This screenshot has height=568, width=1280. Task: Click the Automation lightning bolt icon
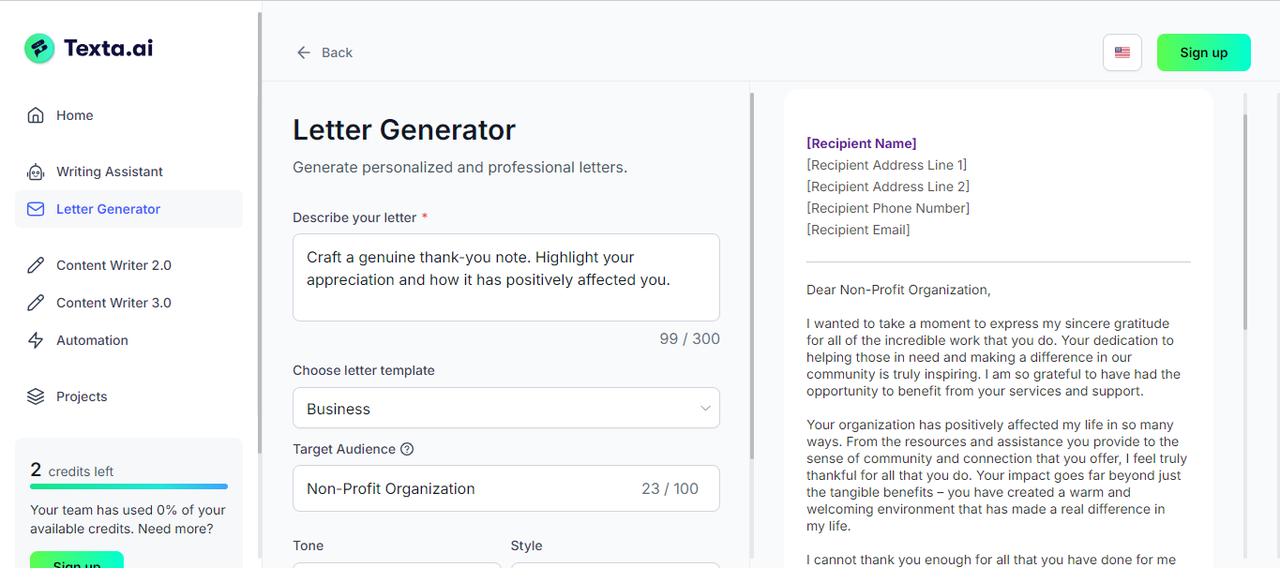(x=36, y=340)
